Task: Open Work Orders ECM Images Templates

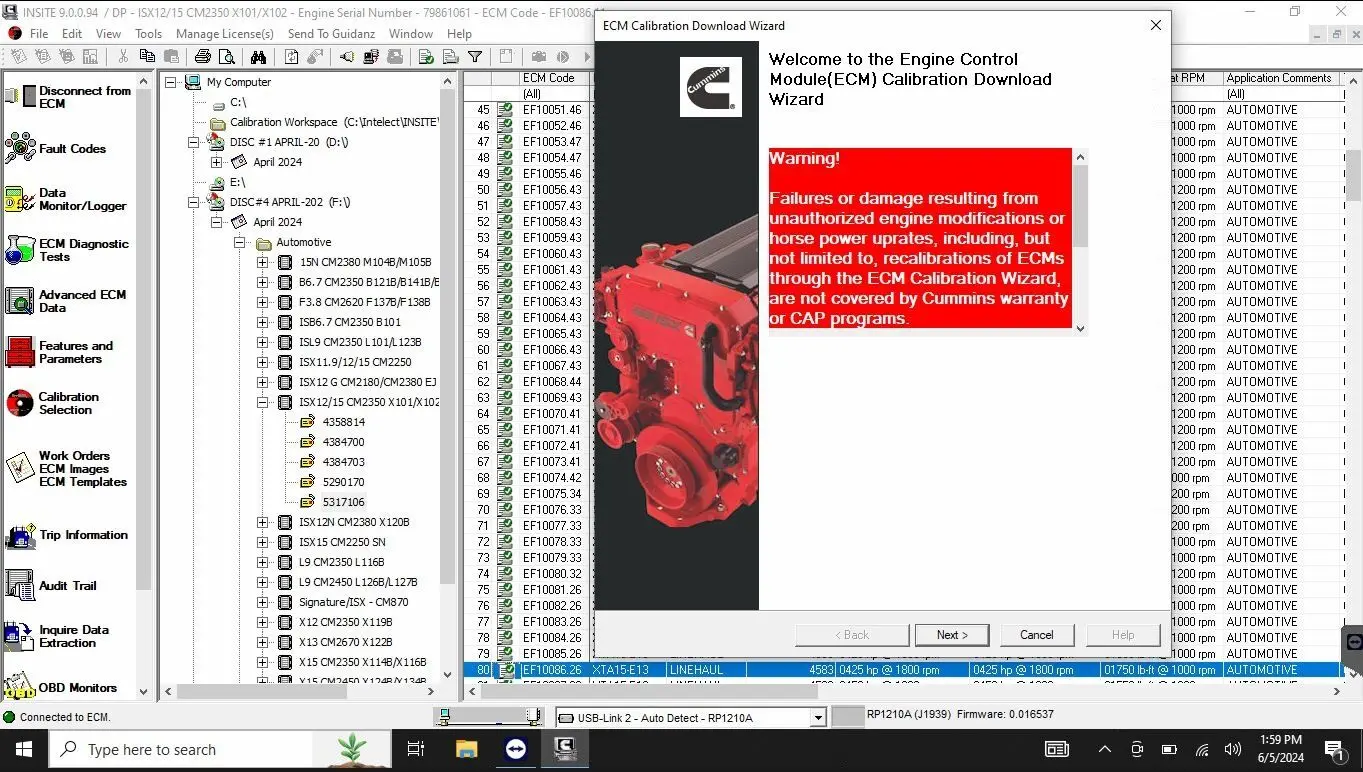Action: click(66, 468)
